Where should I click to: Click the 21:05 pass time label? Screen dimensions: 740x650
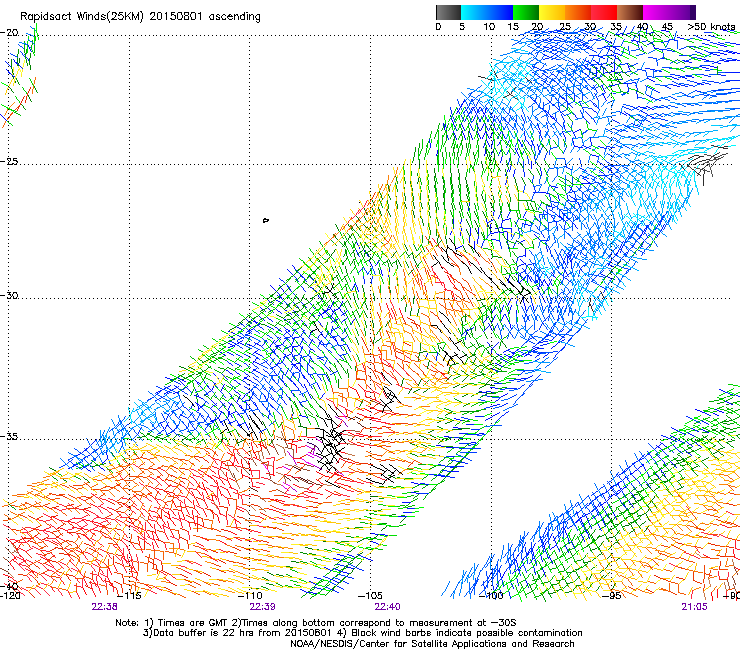[x=694, y=607]
